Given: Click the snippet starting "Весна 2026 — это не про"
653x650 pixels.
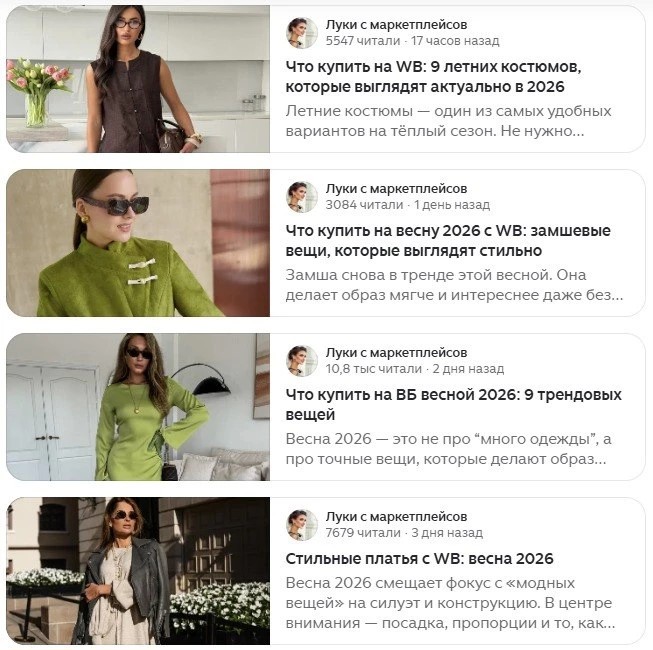Looking at the screenshot, I should 447,449.
